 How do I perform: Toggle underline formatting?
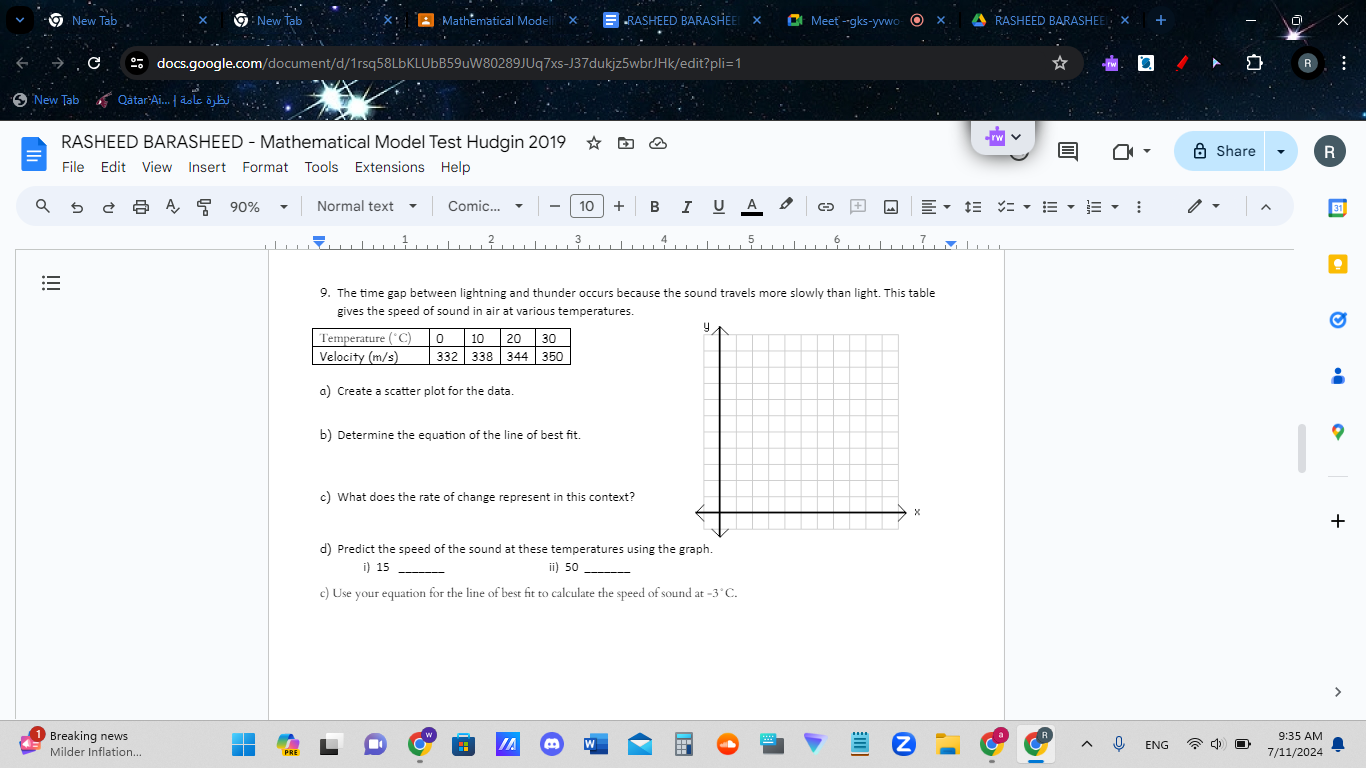pos(718,206)
